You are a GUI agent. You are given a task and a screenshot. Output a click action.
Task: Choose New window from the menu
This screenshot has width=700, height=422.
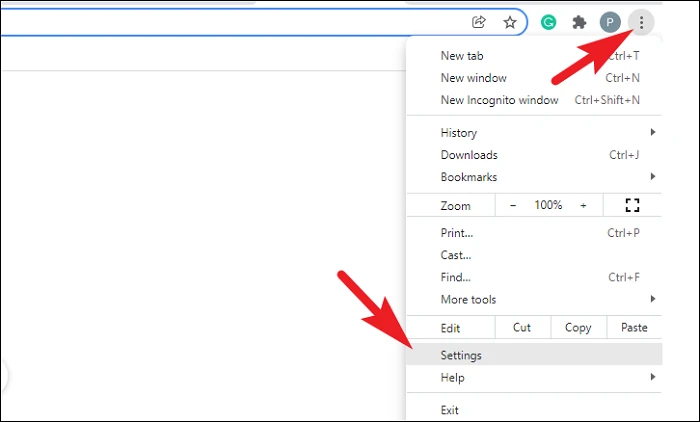click(x=534, y=78)
